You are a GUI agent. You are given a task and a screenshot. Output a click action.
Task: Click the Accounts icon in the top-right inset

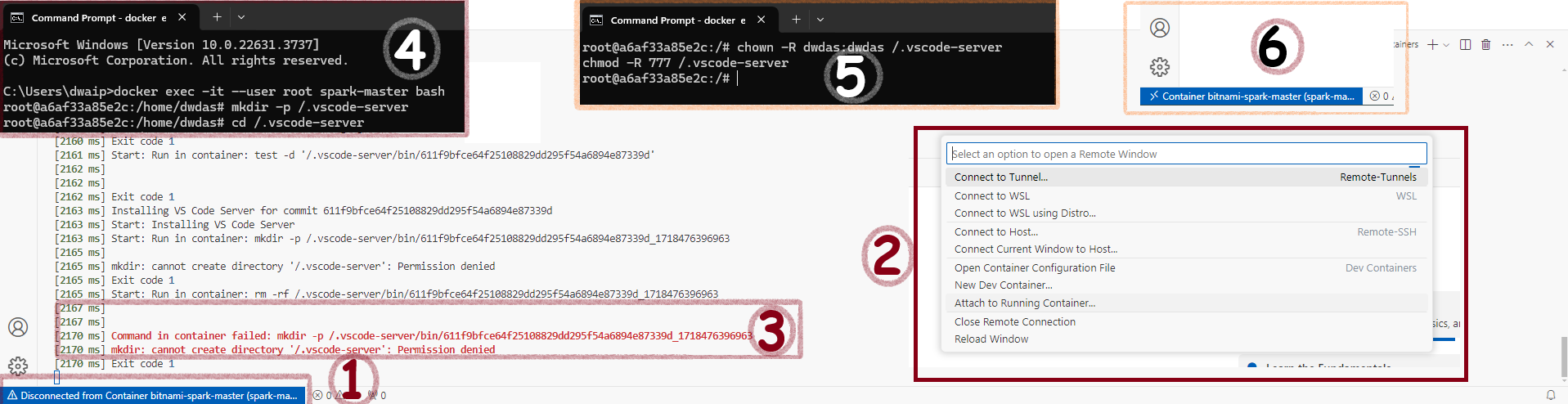coord(1160,28)
